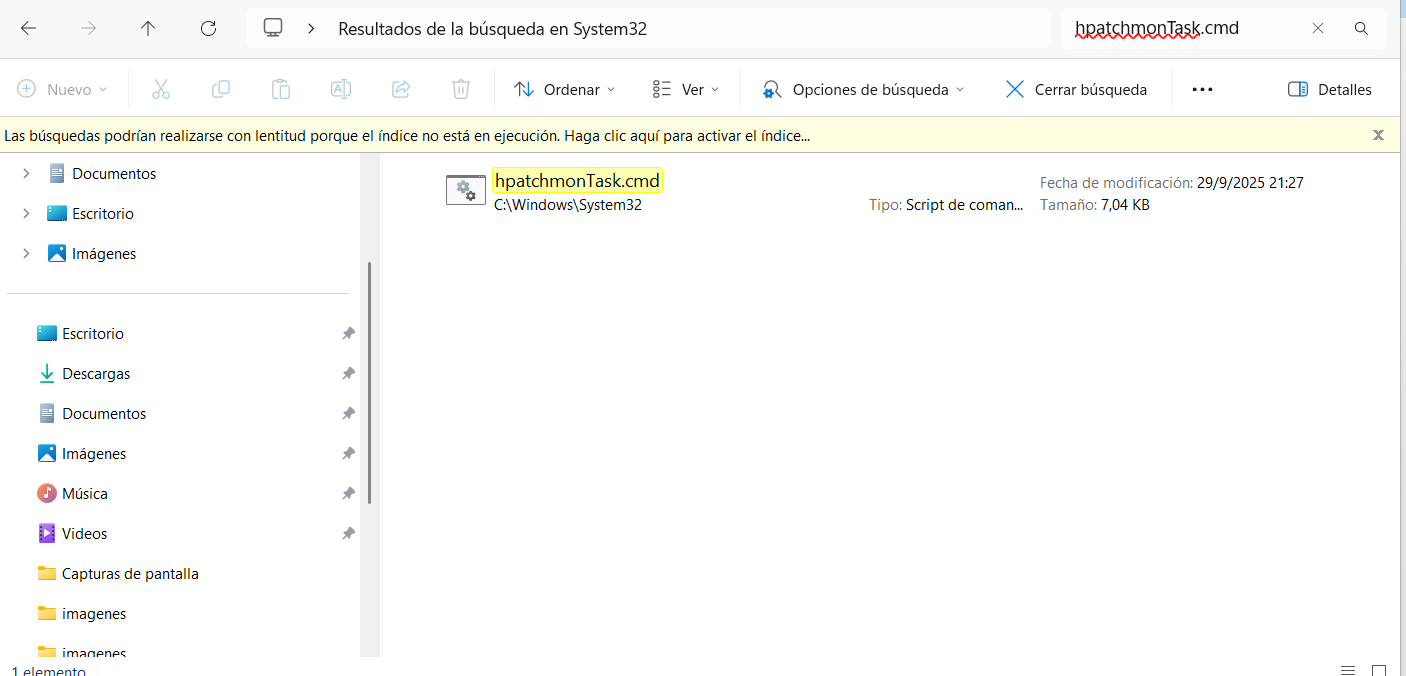Click the Cut scissors icon

[x=160, y=89]
